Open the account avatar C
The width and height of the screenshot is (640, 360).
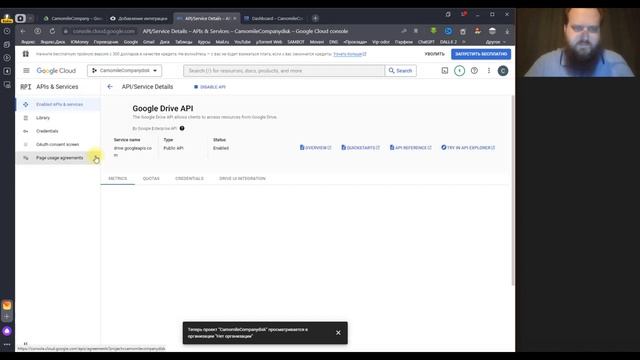click(503, 71)
